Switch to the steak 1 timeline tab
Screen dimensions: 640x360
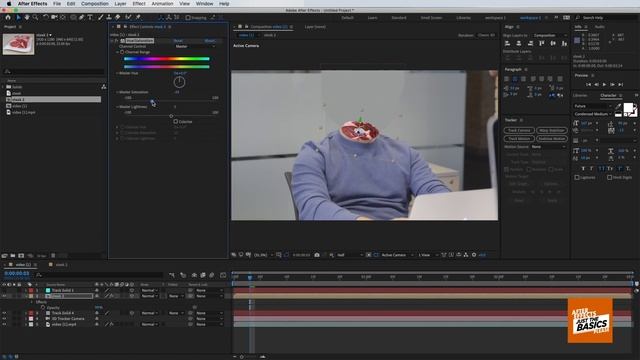coord(61,265)
